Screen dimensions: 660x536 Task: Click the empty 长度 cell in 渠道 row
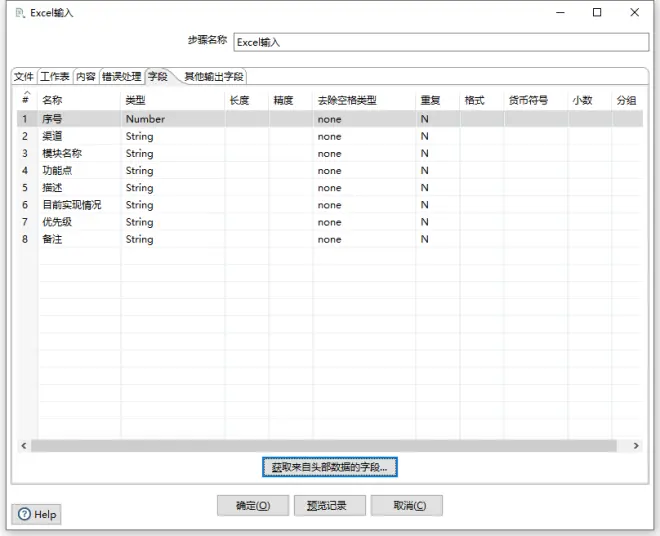247,136
